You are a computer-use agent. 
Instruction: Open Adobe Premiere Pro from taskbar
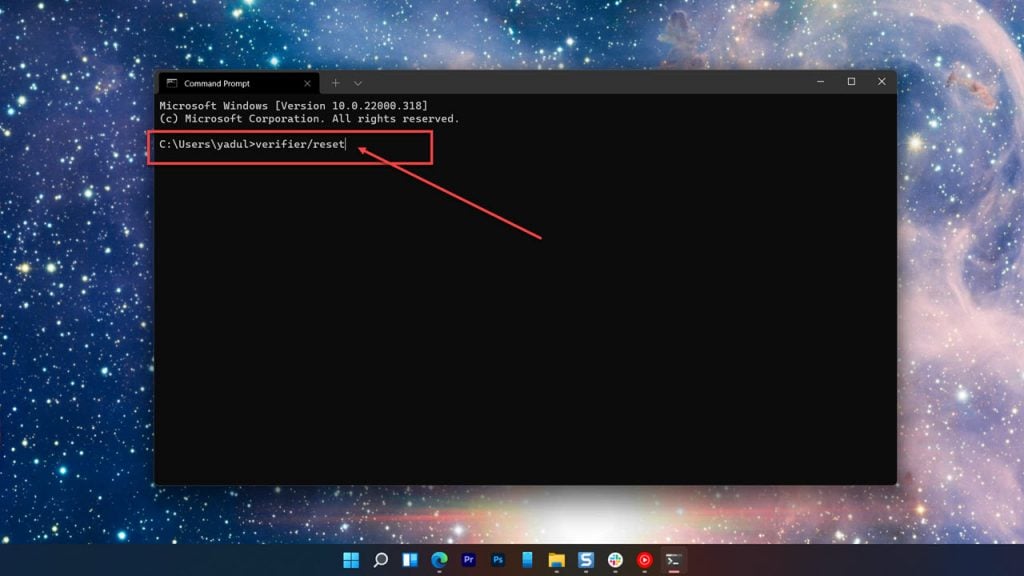coord(468,560)
